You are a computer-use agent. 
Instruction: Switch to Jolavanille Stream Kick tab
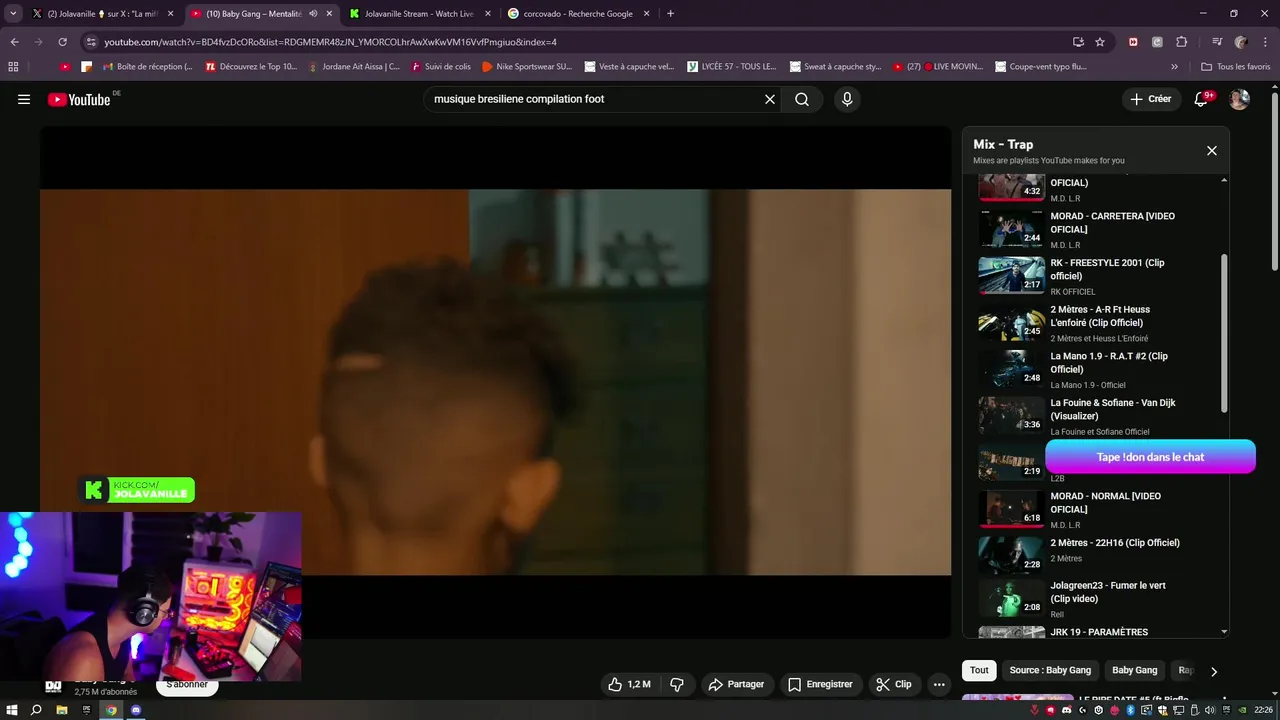click(x=418, y=14)
